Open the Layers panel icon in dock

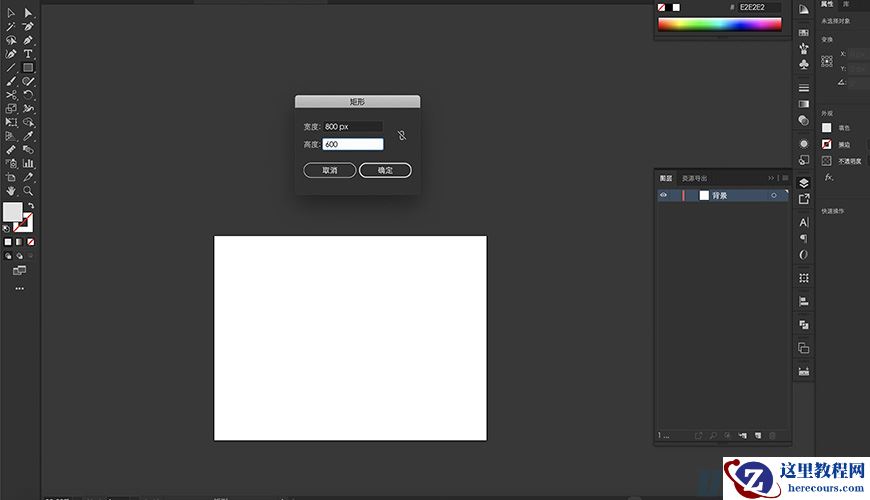pyautogui.click(x=804, y=183)
